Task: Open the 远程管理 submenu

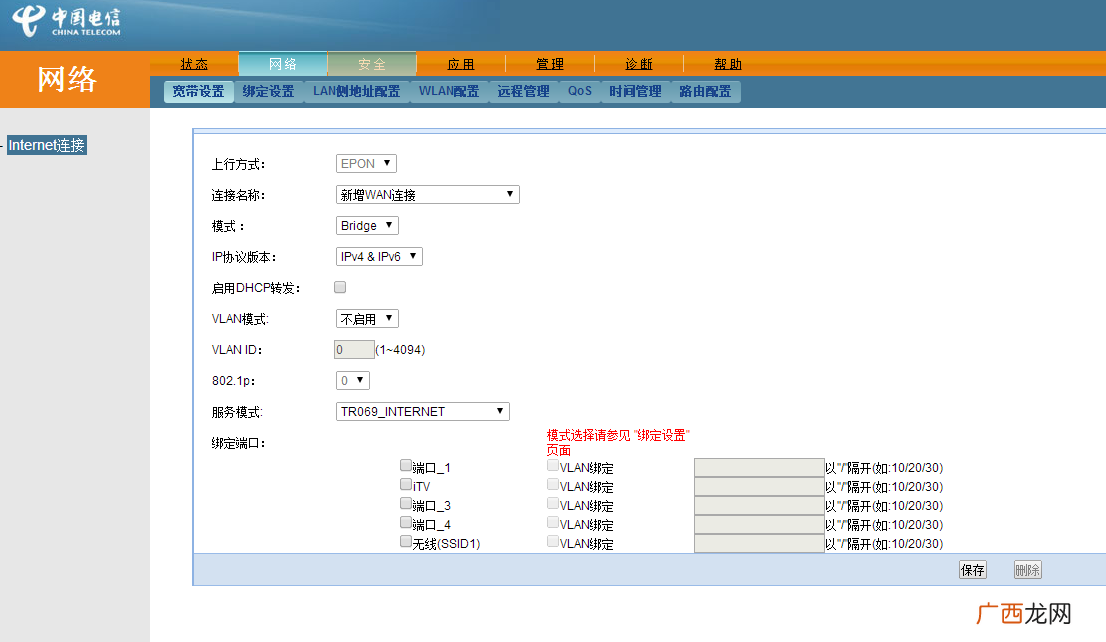Action: (x=523, y=92)
